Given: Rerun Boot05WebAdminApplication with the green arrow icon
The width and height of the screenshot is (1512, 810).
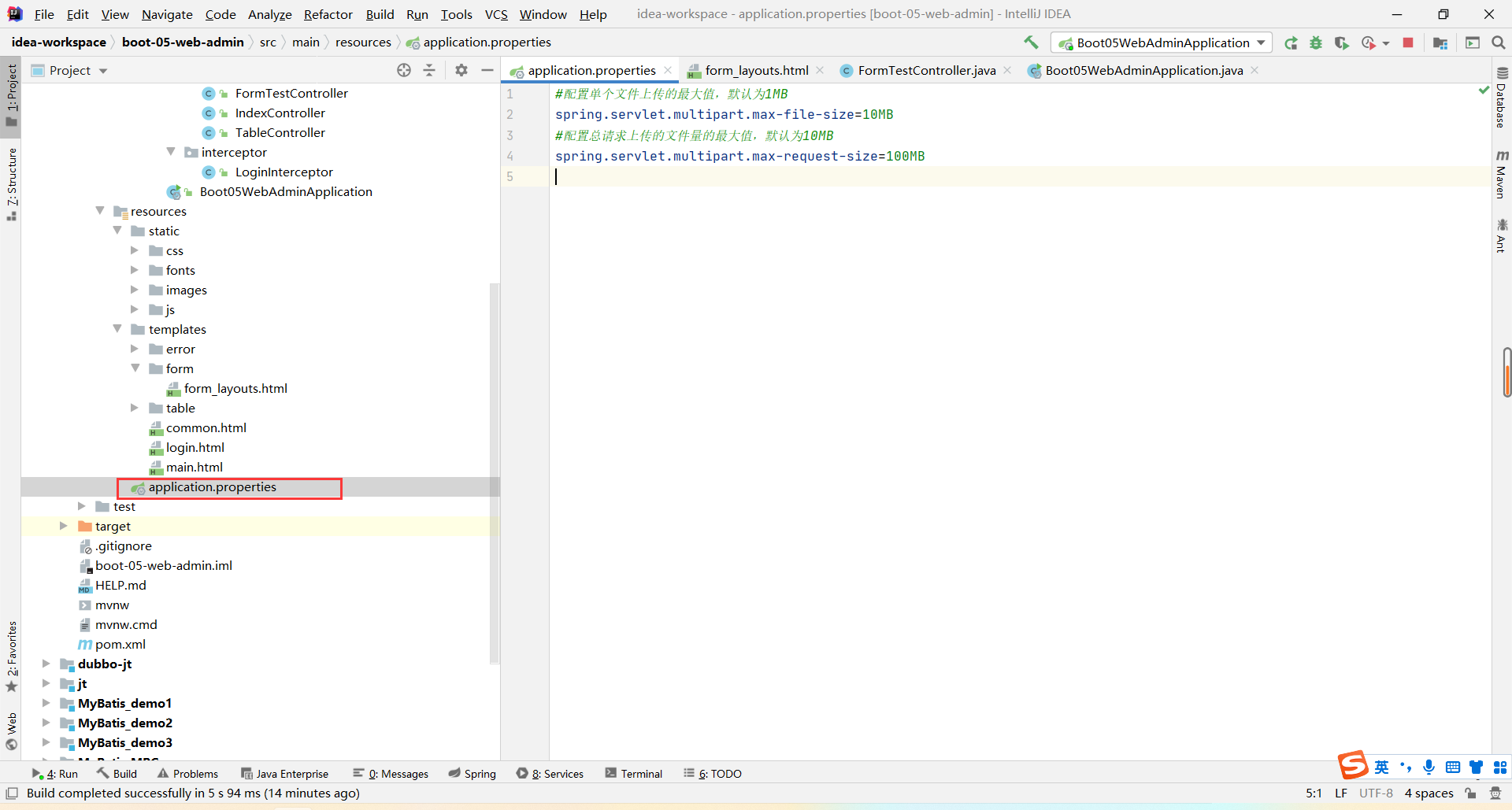Looking at the screenshot, I should [1291, 43].
